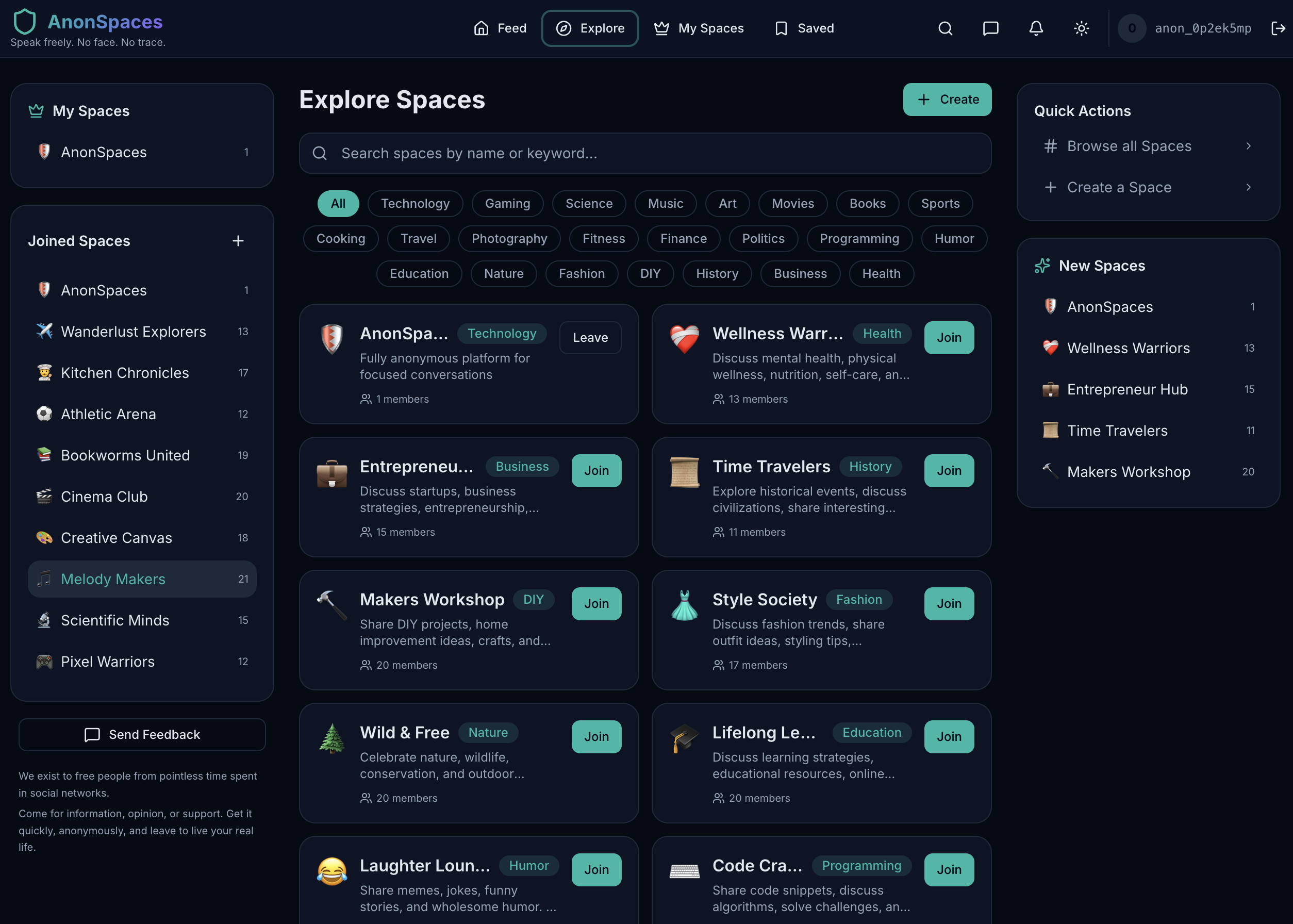Check notifications via the bell icon
This screenshot has width=1293, height=924.
pyautogui.click(x=1036, y=28)
